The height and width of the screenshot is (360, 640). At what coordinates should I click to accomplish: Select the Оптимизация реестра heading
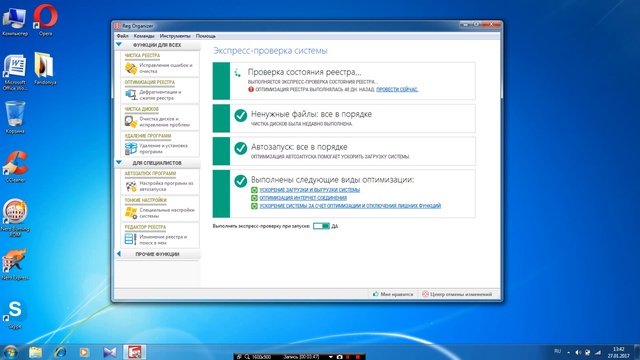(149, 82)
